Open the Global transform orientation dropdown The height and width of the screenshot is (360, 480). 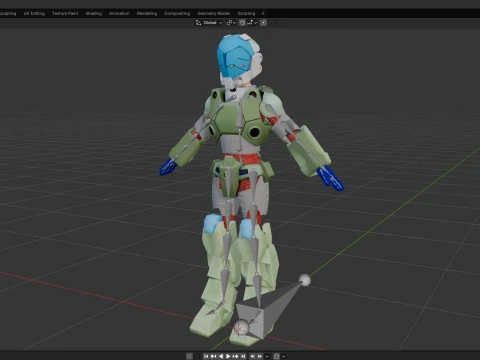[x=209, y=23]
